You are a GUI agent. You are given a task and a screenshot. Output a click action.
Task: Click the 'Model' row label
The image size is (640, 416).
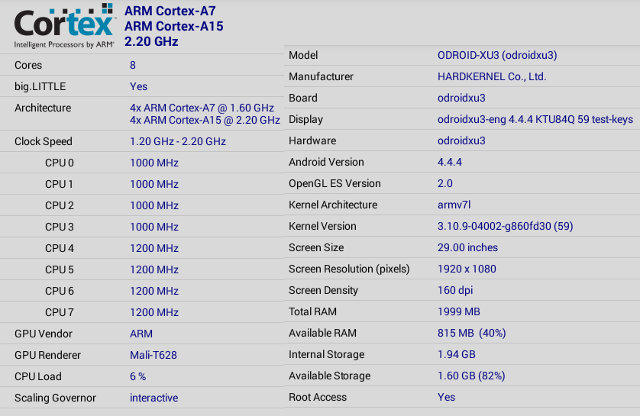tap(303, 55)
